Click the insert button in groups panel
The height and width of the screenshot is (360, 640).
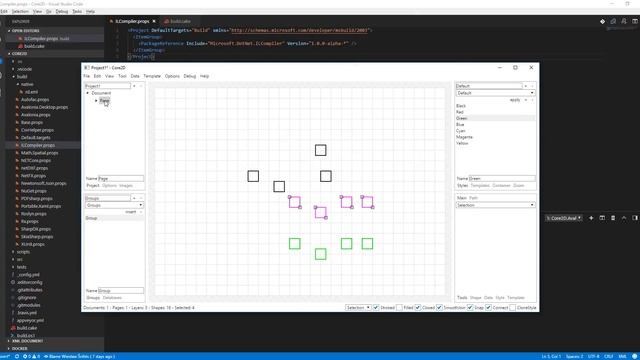(131, 212)
